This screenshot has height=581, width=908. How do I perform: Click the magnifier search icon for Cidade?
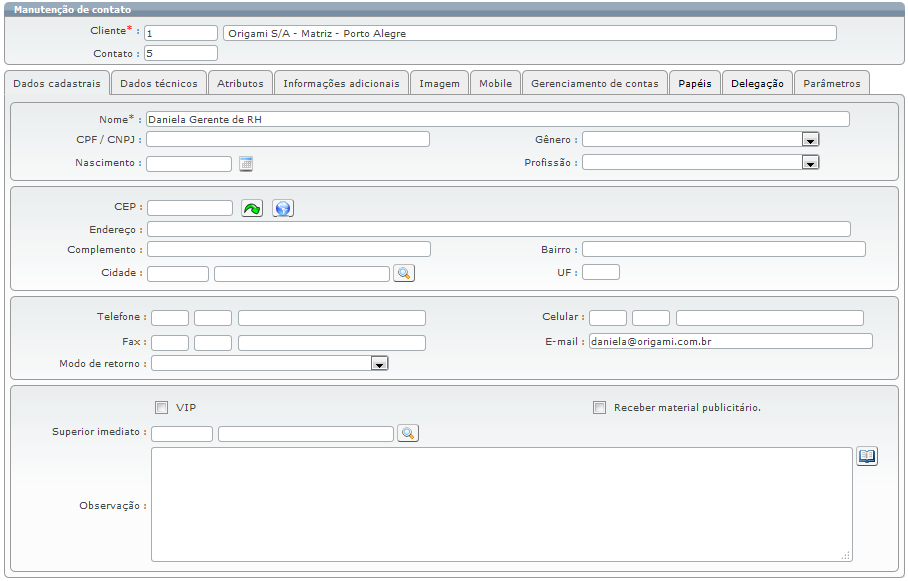[403, 273]
